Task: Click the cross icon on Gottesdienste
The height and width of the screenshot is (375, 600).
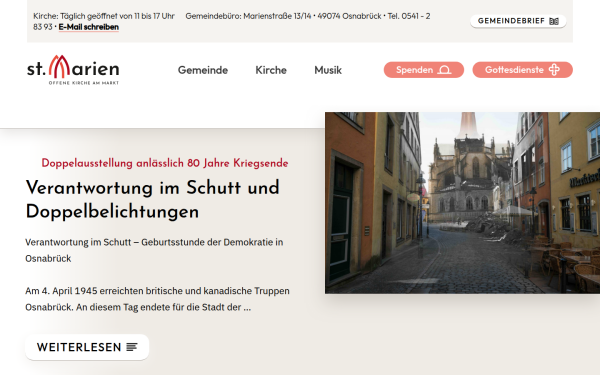Action: pos(554,70)
